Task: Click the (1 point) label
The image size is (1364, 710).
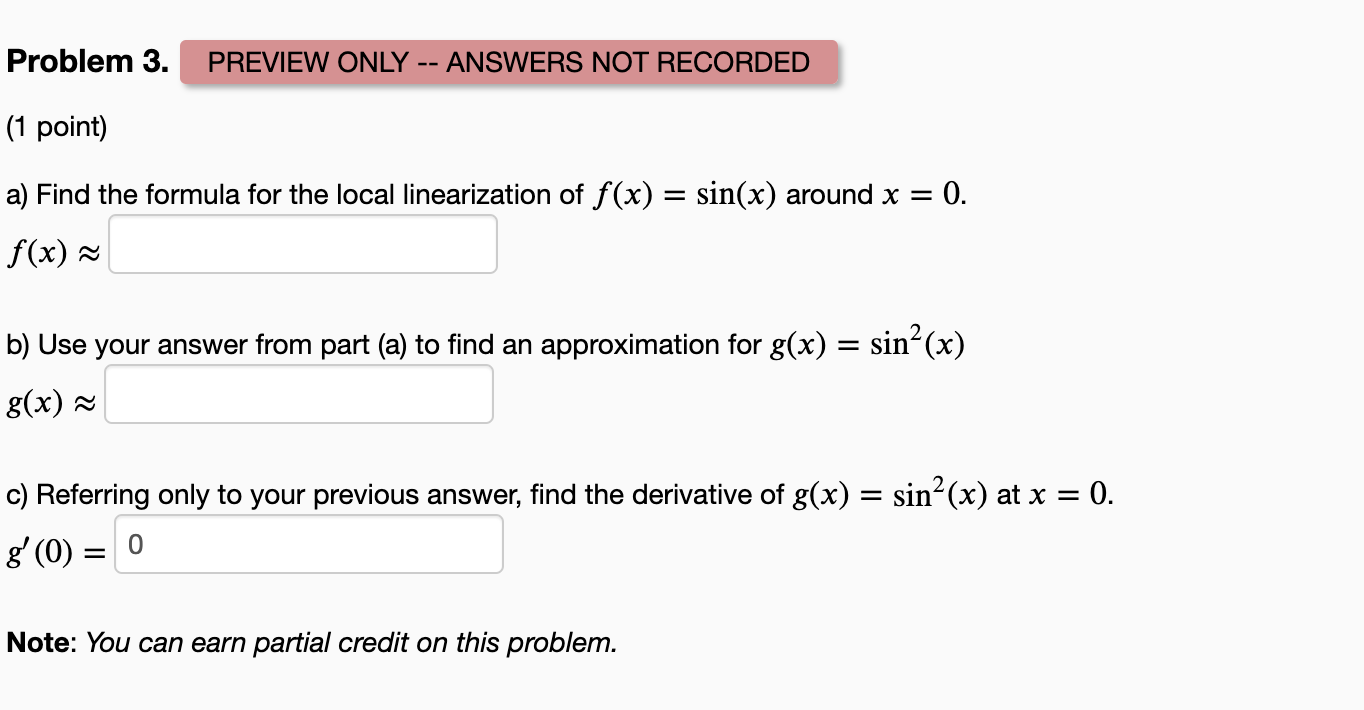Action: (54, 127)
